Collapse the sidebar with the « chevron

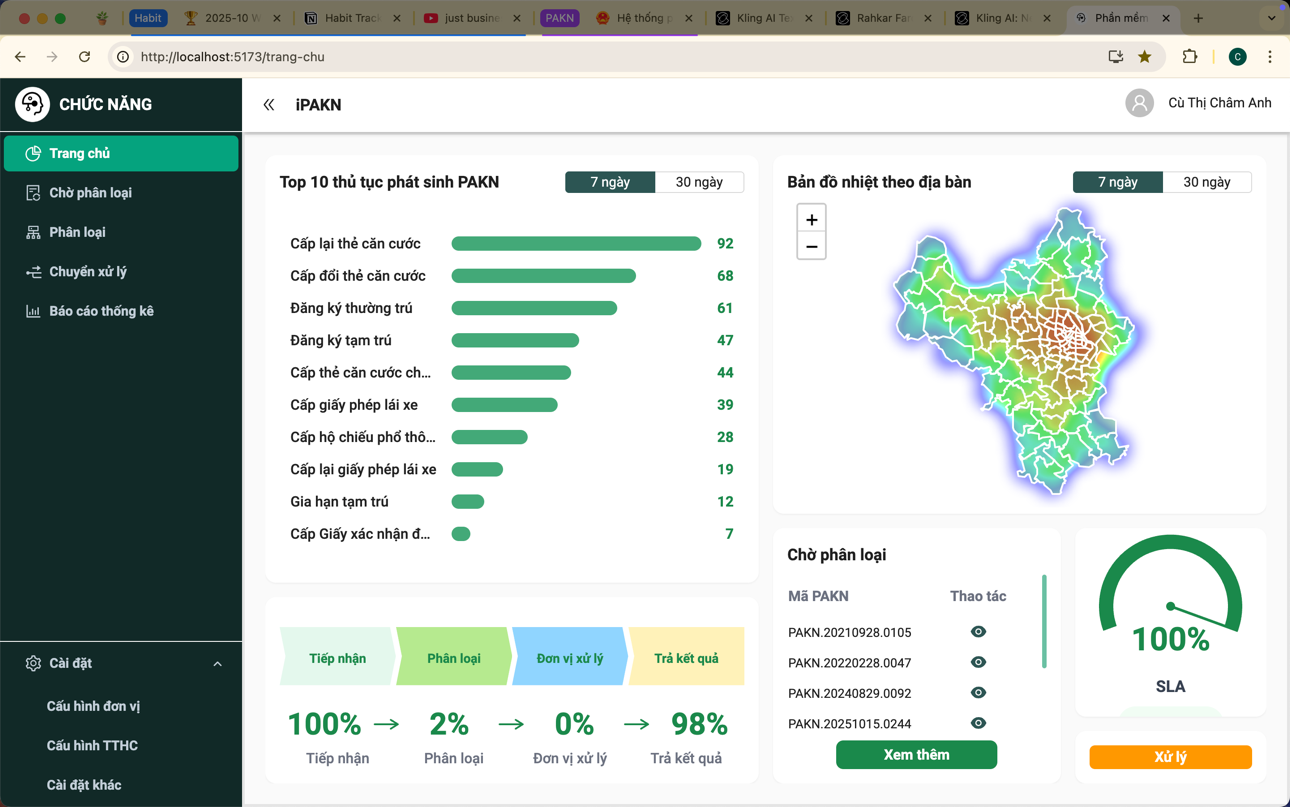point(268,103)
